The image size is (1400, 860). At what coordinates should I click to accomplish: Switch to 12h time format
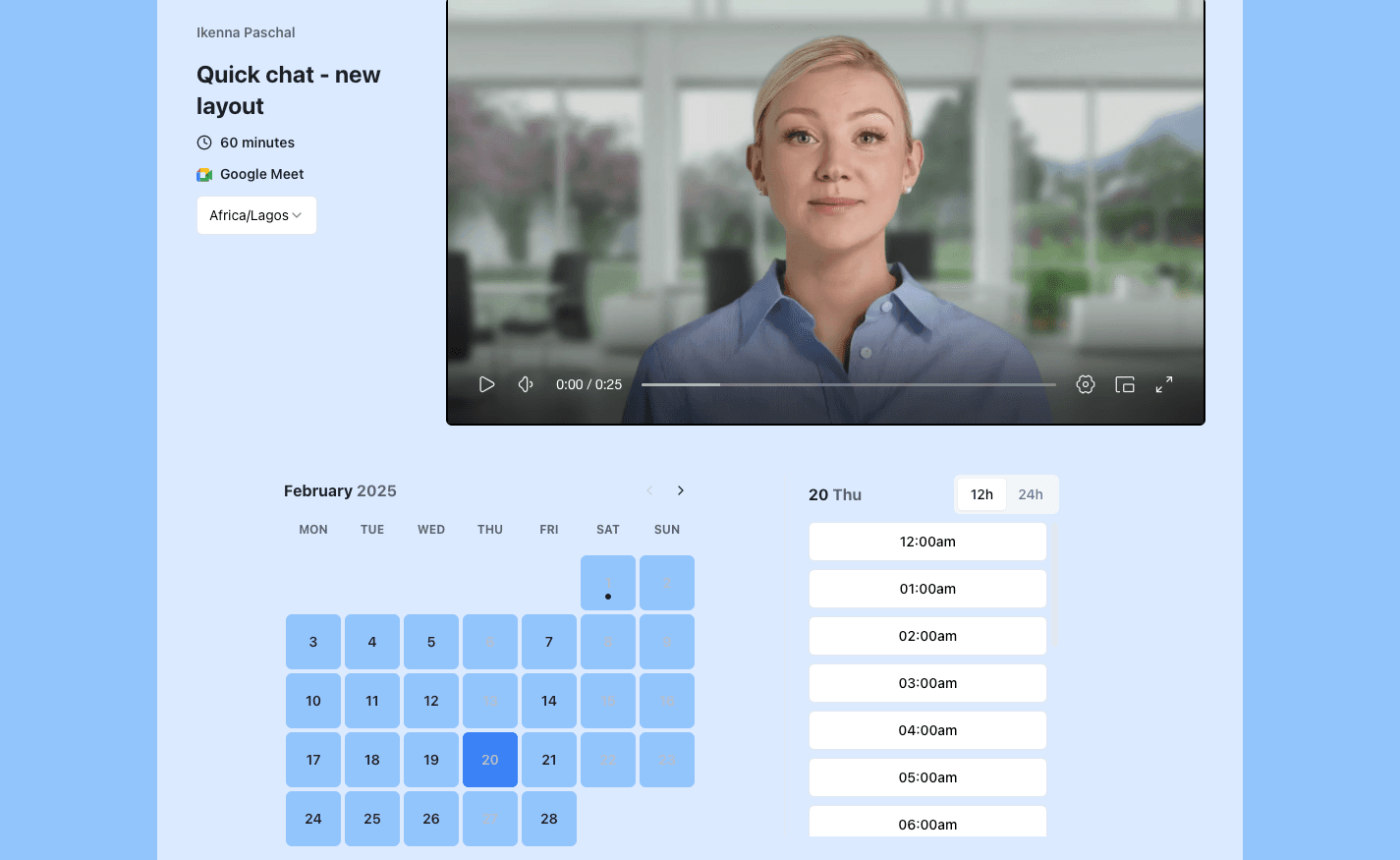click(x=981, y=494)
